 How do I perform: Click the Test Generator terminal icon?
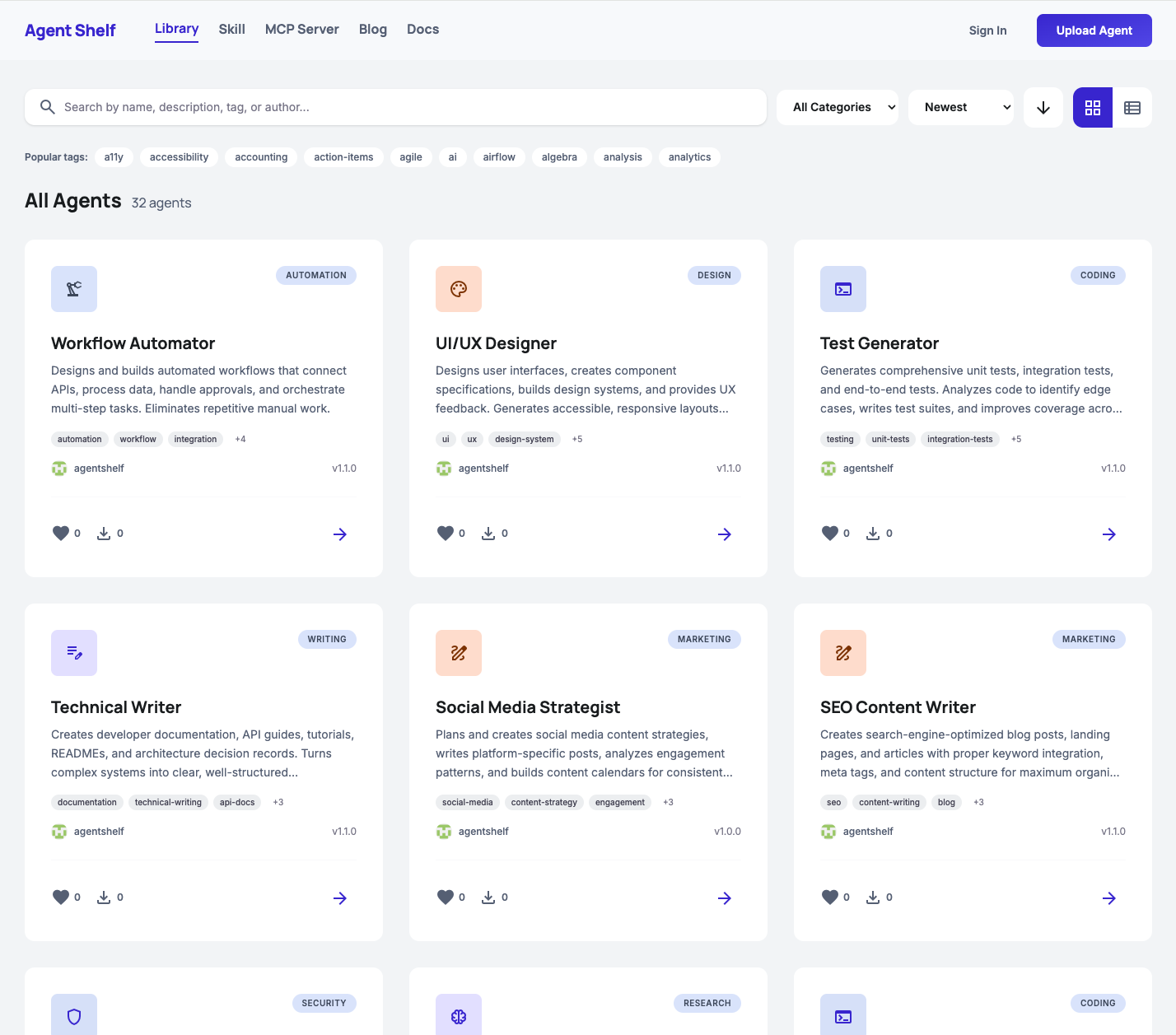[843, 289]
